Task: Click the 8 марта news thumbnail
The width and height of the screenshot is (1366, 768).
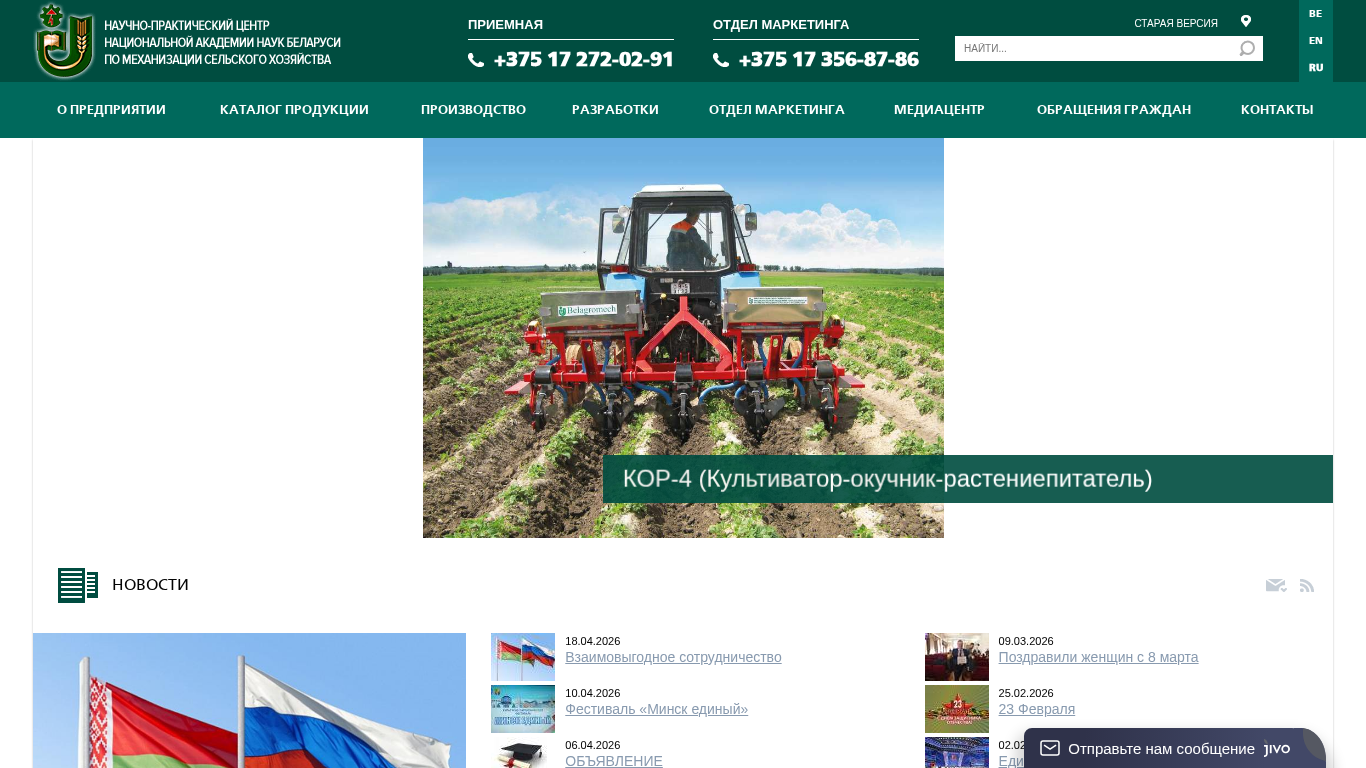Action: pos(957,657)
